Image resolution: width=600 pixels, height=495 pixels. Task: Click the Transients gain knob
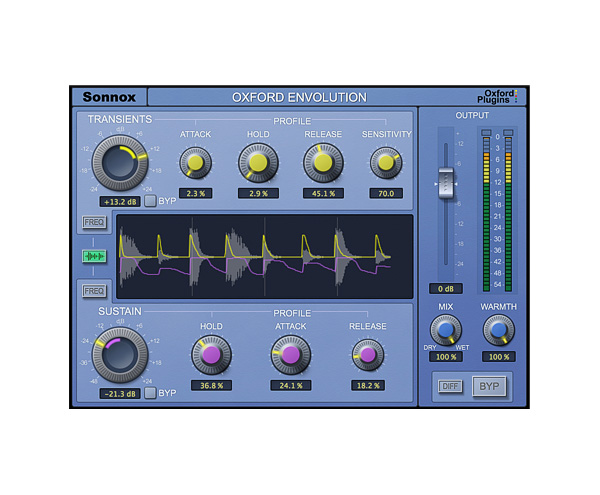pyautogui.click(x=120, y=163)
